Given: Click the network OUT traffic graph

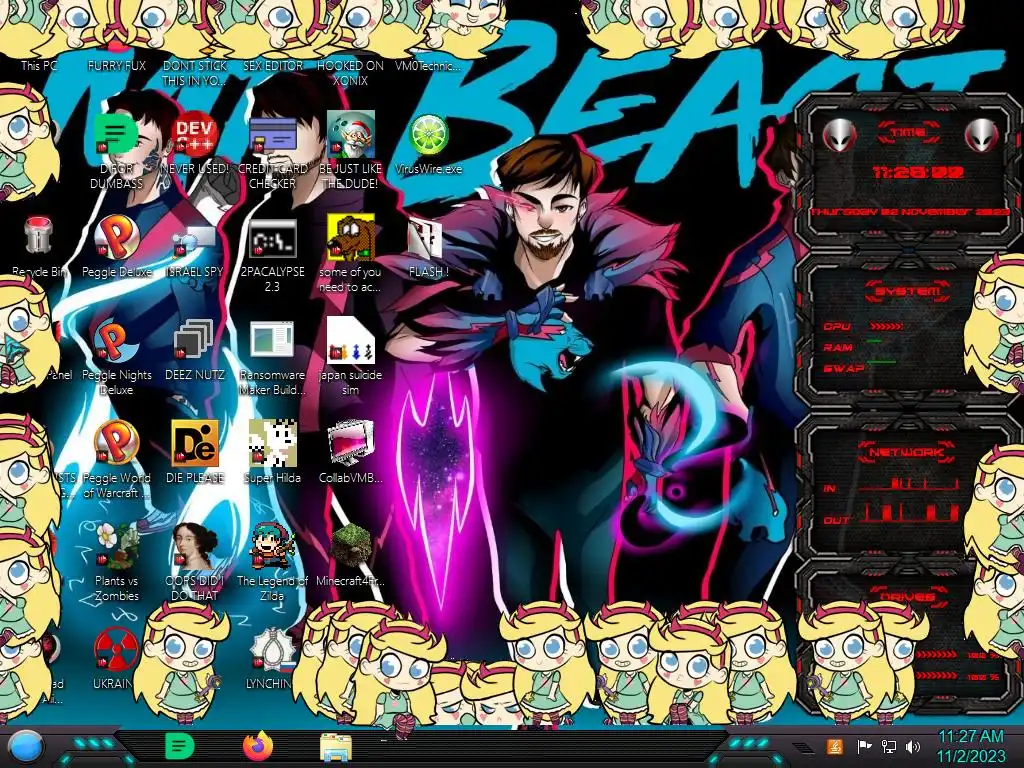Looking at the screenshot, I should point(909,512).
